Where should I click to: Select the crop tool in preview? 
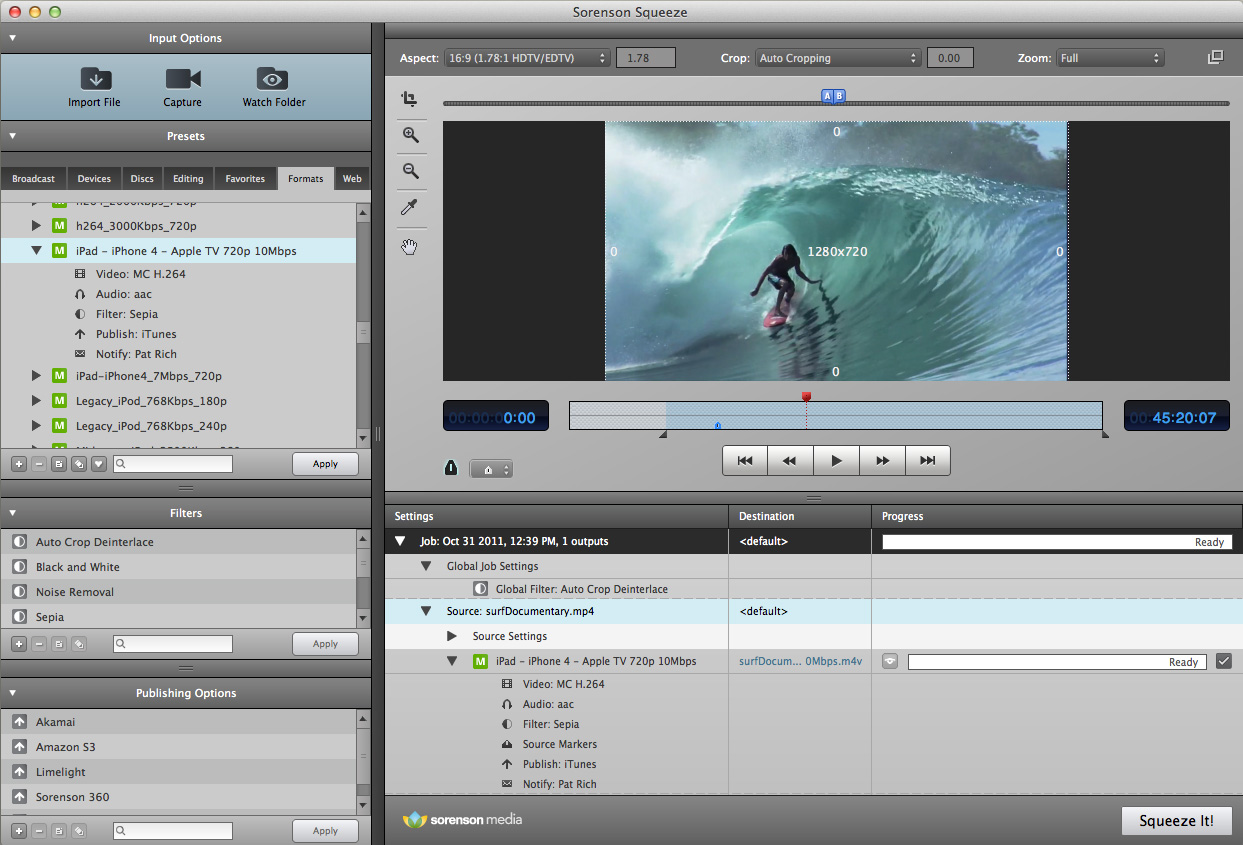click(409, 99)
